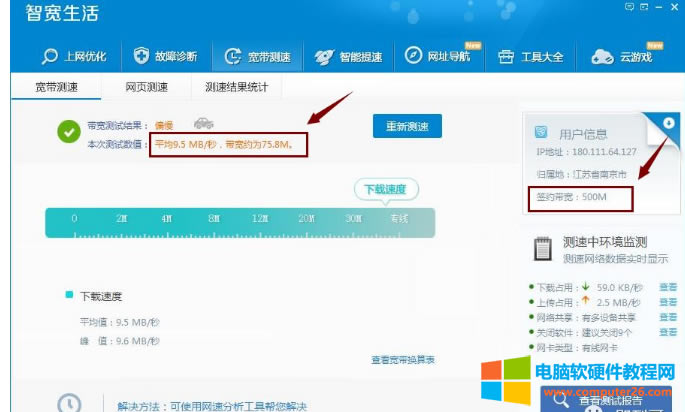685x412 pixels.
Task: Click the car speed-level icon
Action: tap(204, 123)
